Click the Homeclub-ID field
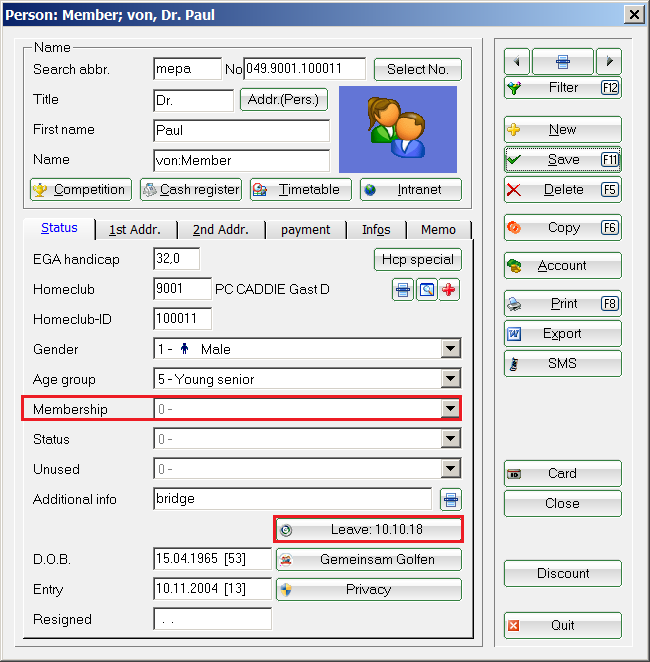 pyautogui.click(x=182, y=319)
